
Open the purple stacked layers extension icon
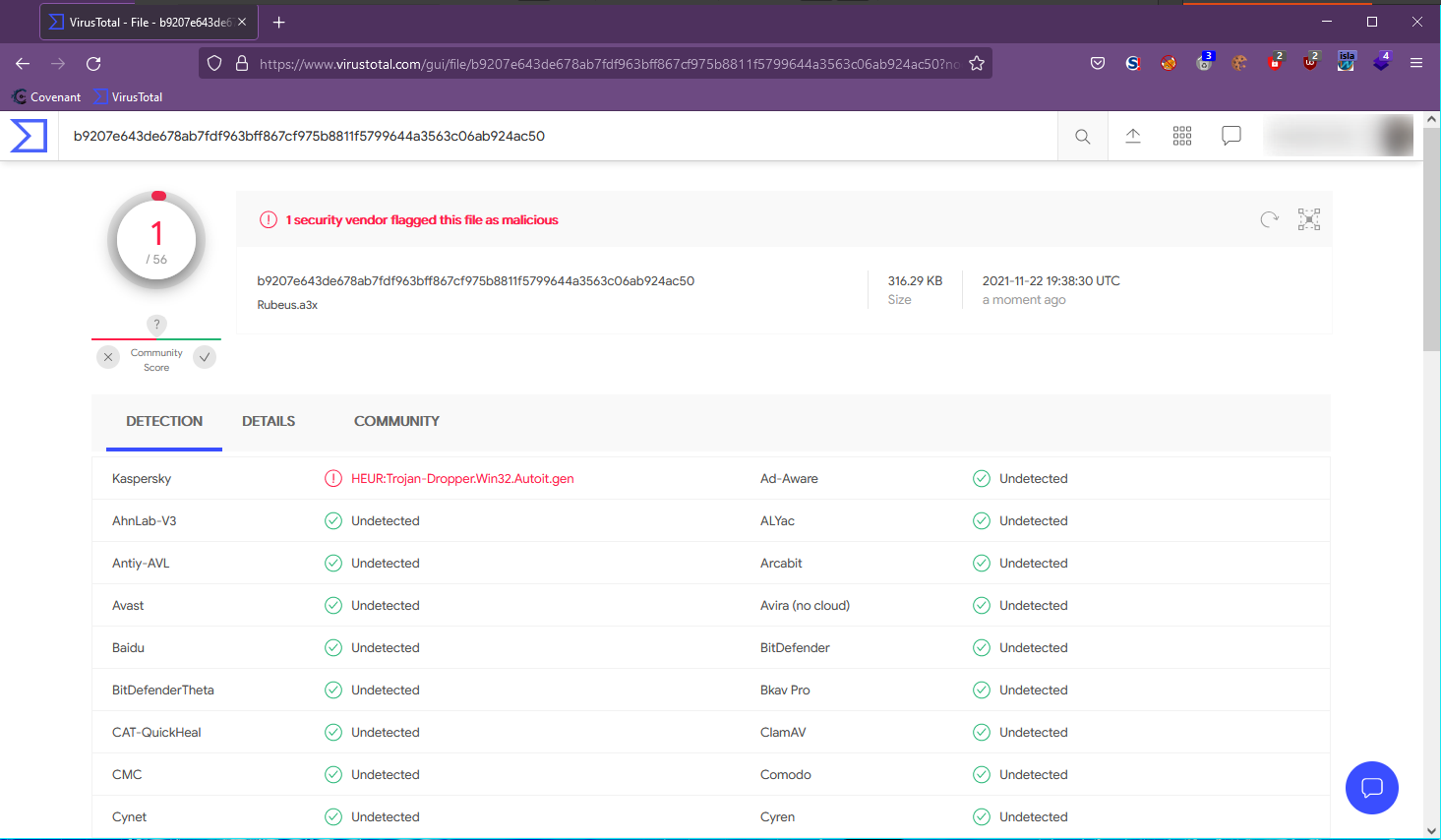point(1382,62)
